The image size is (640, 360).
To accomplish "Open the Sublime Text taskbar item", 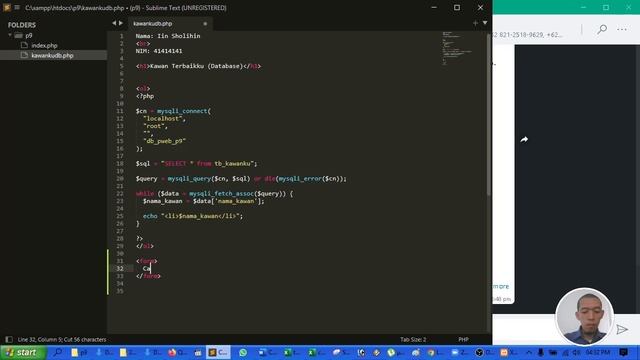I will tap(218, 352).
